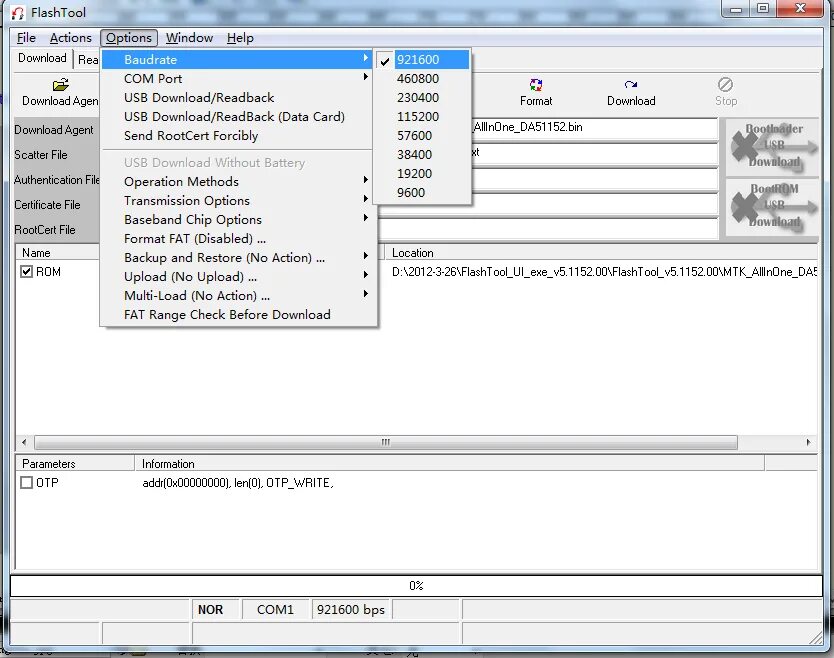Image resolution: width=834 pixels, height=658 pixels.
Task: Click the FlashTool app icon in title bar
Action: pyautogui.click(x=18, y=13)
